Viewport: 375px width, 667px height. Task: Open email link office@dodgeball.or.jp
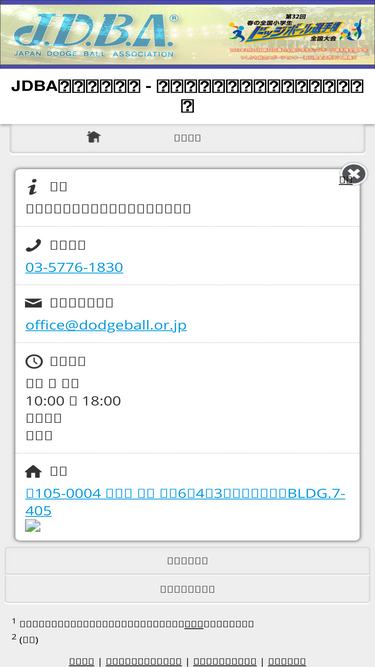point(106,325)
